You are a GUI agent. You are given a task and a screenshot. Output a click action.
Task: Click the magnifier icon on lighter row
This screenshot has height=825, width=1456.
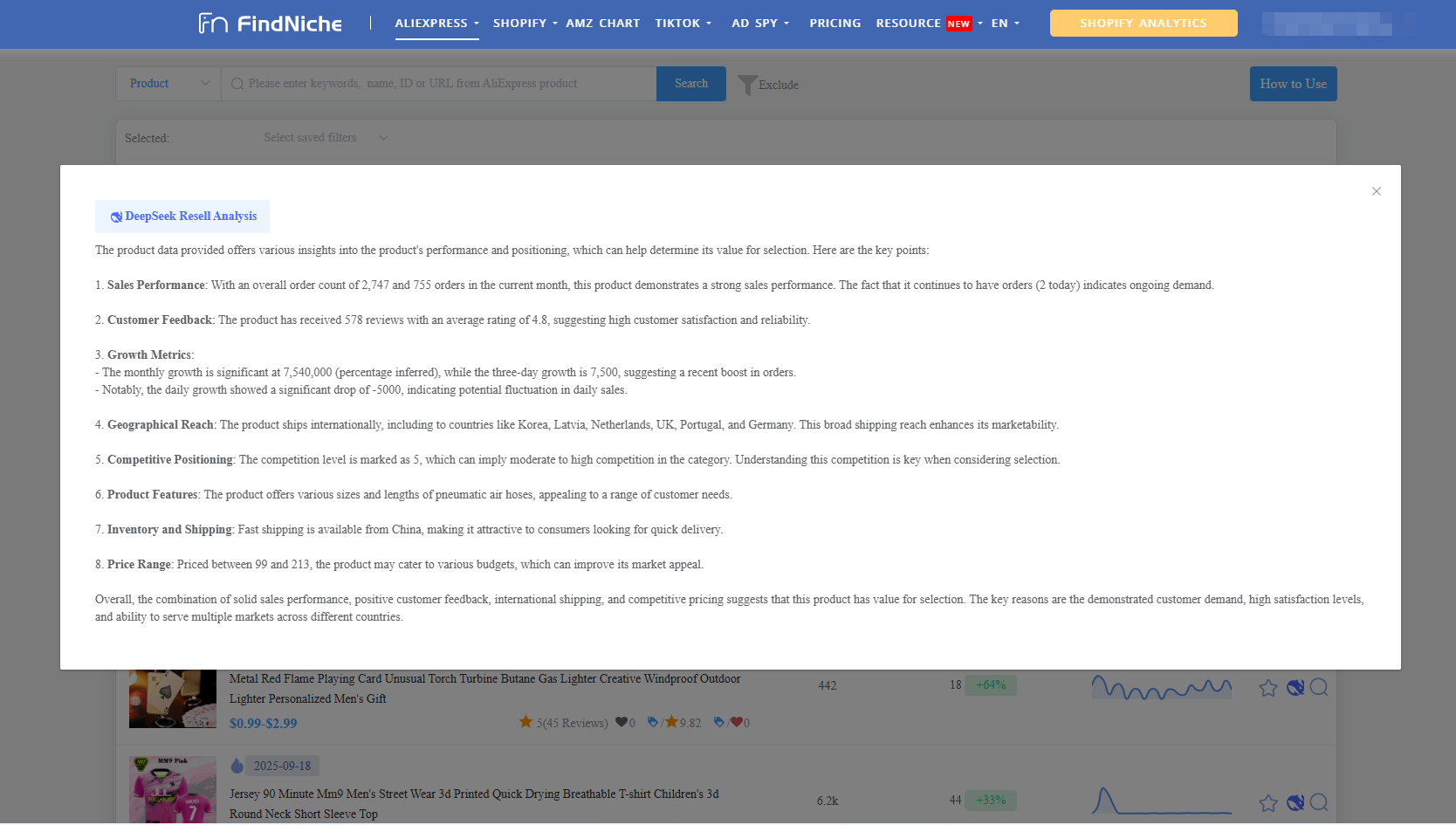pyautogui.click(x=1319, y=687)
